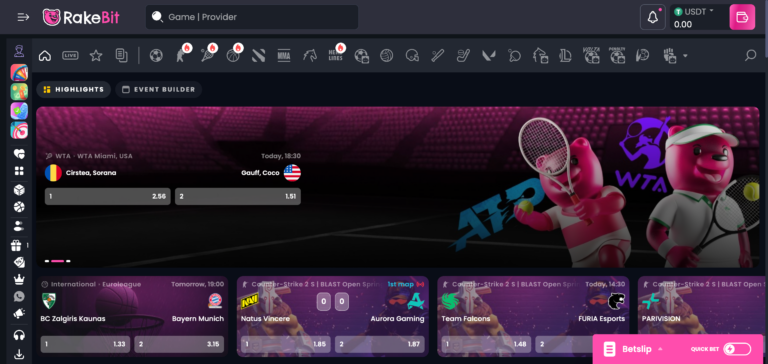Select the table tennis paddle icon

click(514, 56)
